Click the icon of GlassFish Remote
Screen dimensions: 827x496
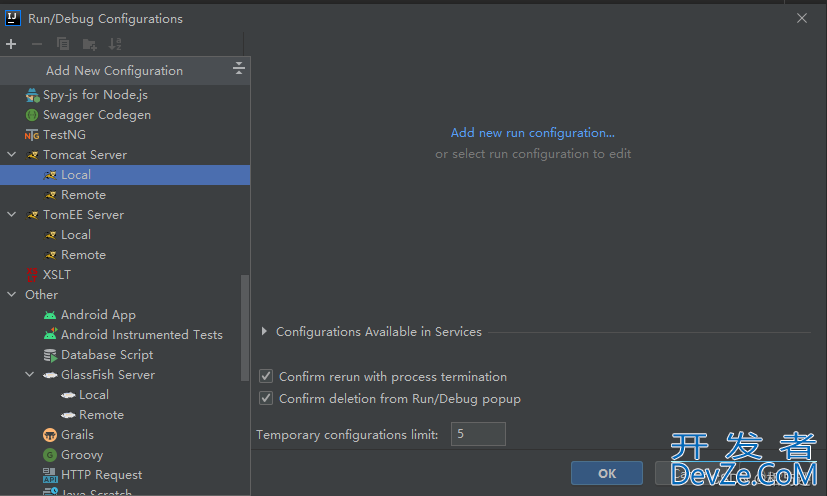tap(68, 415)
